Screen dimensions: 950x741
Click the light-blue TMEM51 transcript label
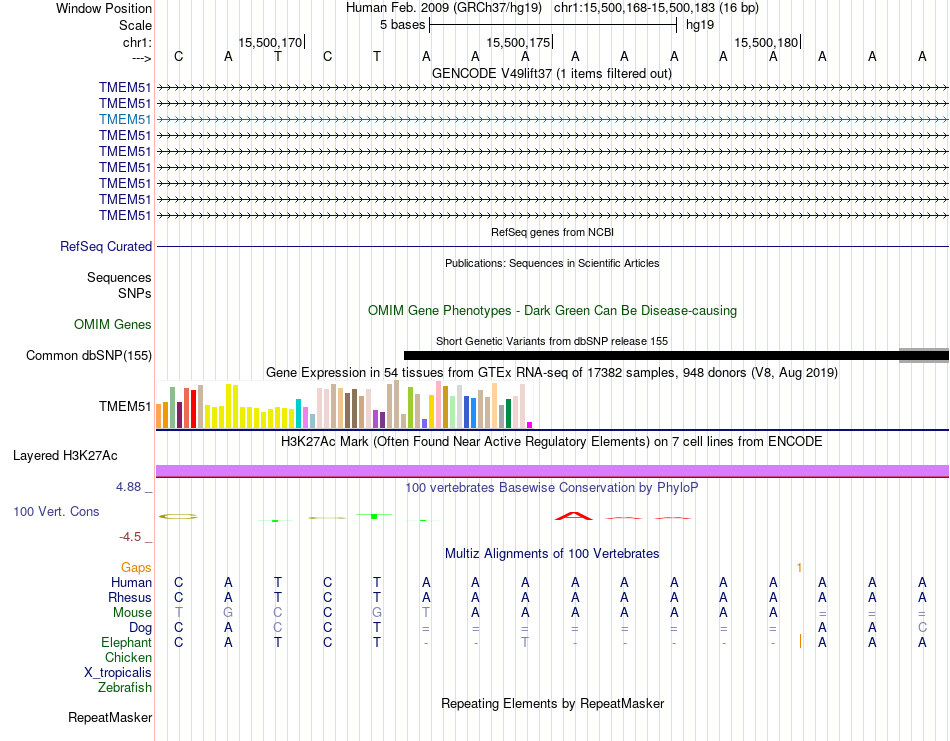coord(125,119)
